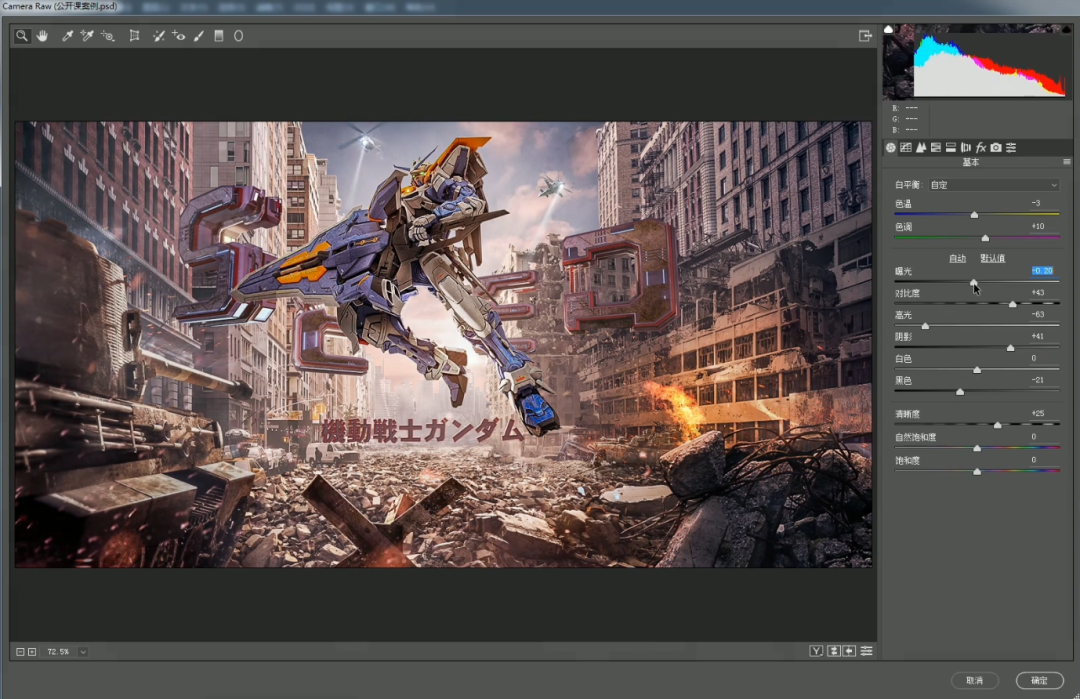The width and height of the screenshot is (1080, 699).
Task: Click the contrast slider handle
Action: pyautogui.click(x=1012, y=304)
